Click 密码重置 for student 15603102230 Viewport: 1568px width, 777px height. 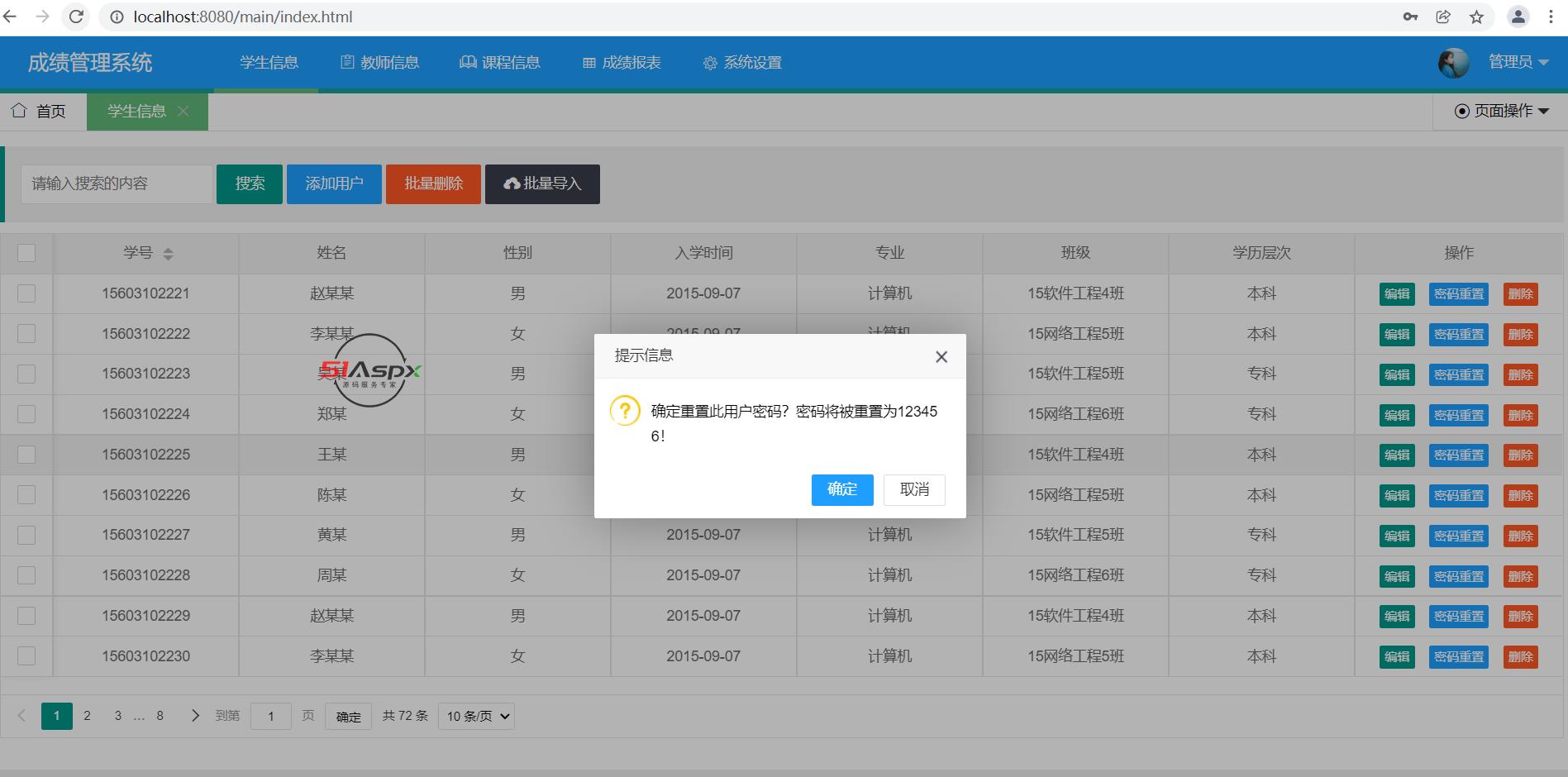click(1459, 657)
